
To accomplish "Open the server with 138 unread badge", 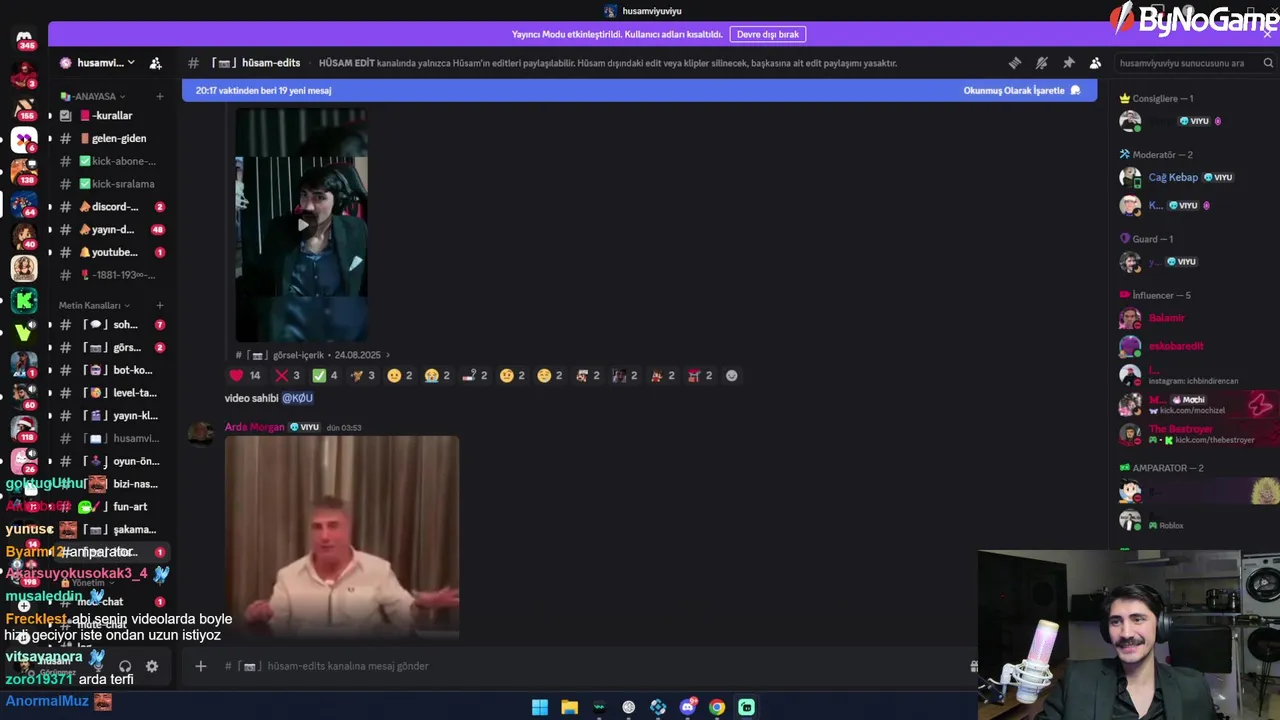I will (x=24, y=171).
